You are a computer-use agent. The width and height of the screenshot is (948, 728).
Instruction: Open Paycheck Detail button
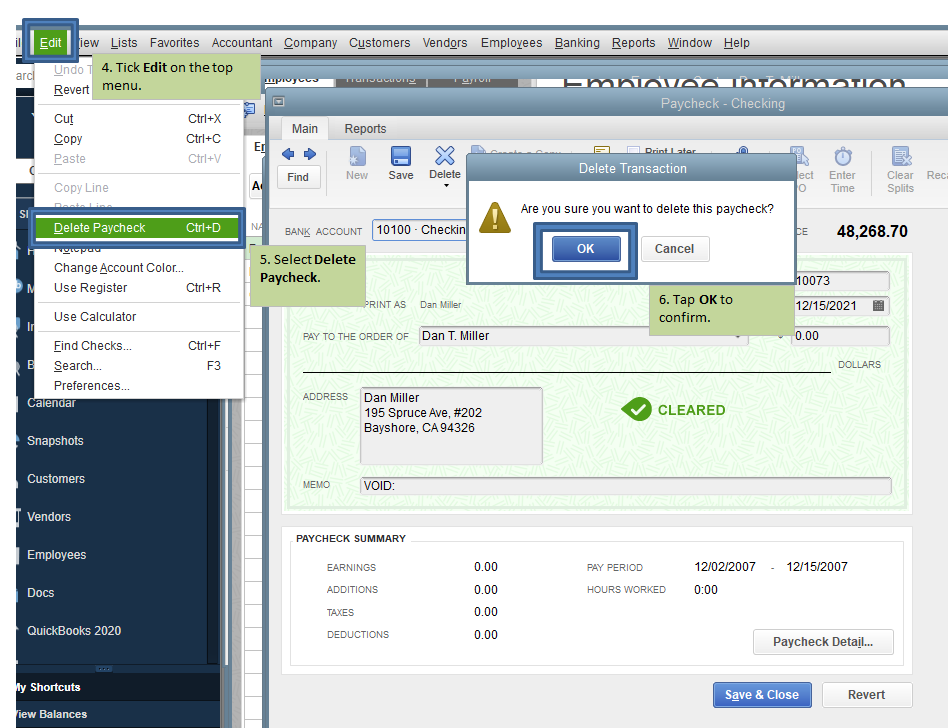(823, 642)
